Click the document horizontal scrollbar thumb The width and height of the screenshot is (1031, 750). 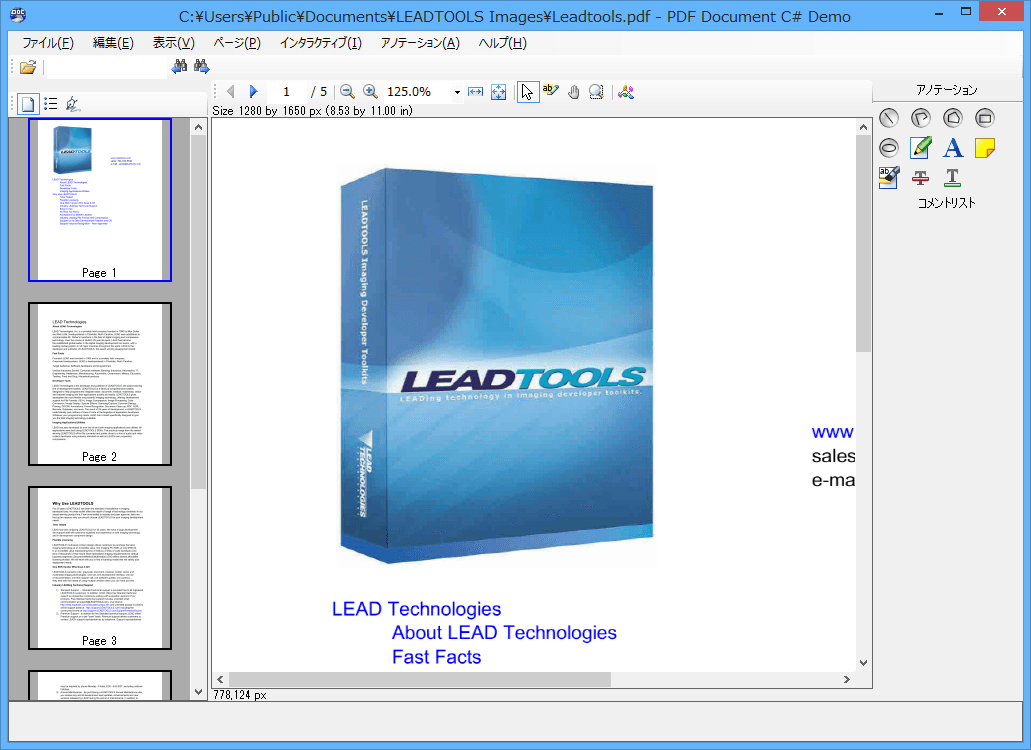420,679
